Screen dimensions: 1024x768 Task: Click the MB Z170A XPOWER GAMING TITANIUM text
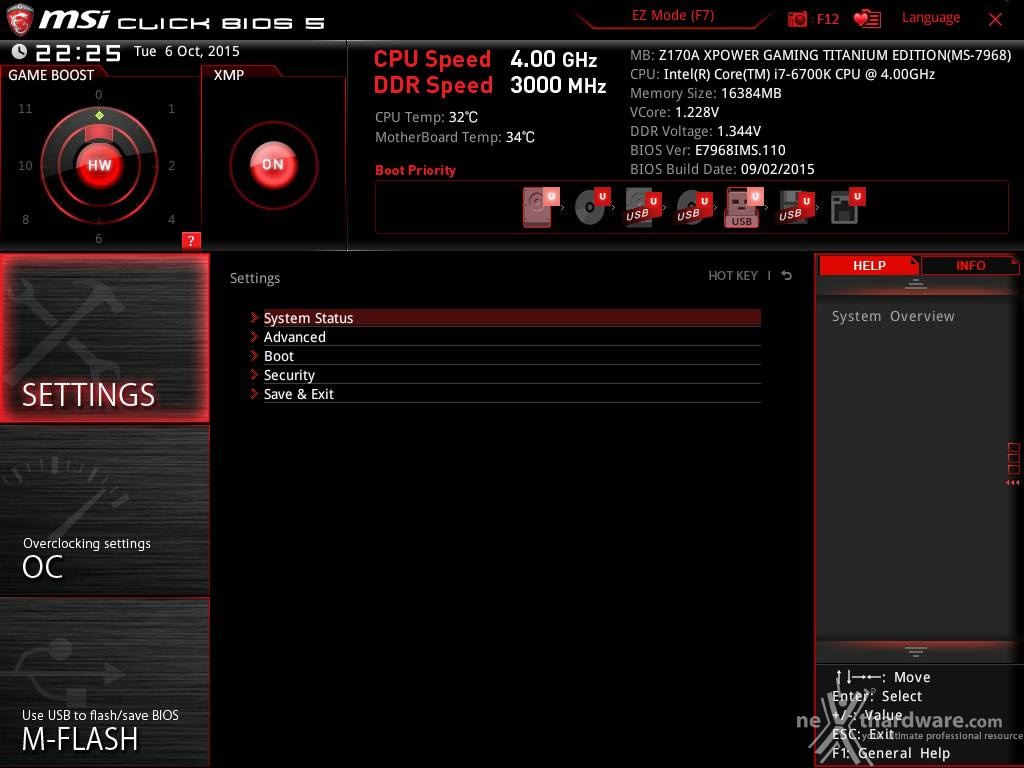pyautogui.click(x=820, y=56)
